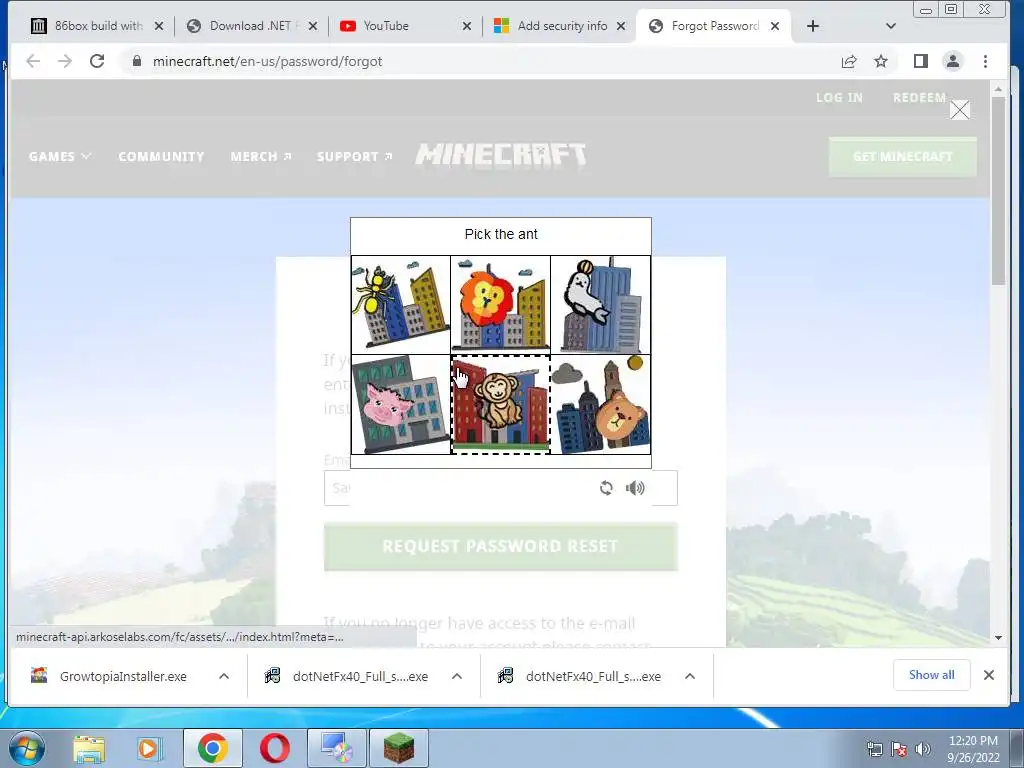This screenshot has height=768, width=1024.
Task: Close the Add security info tab
Action: [621, 26]
